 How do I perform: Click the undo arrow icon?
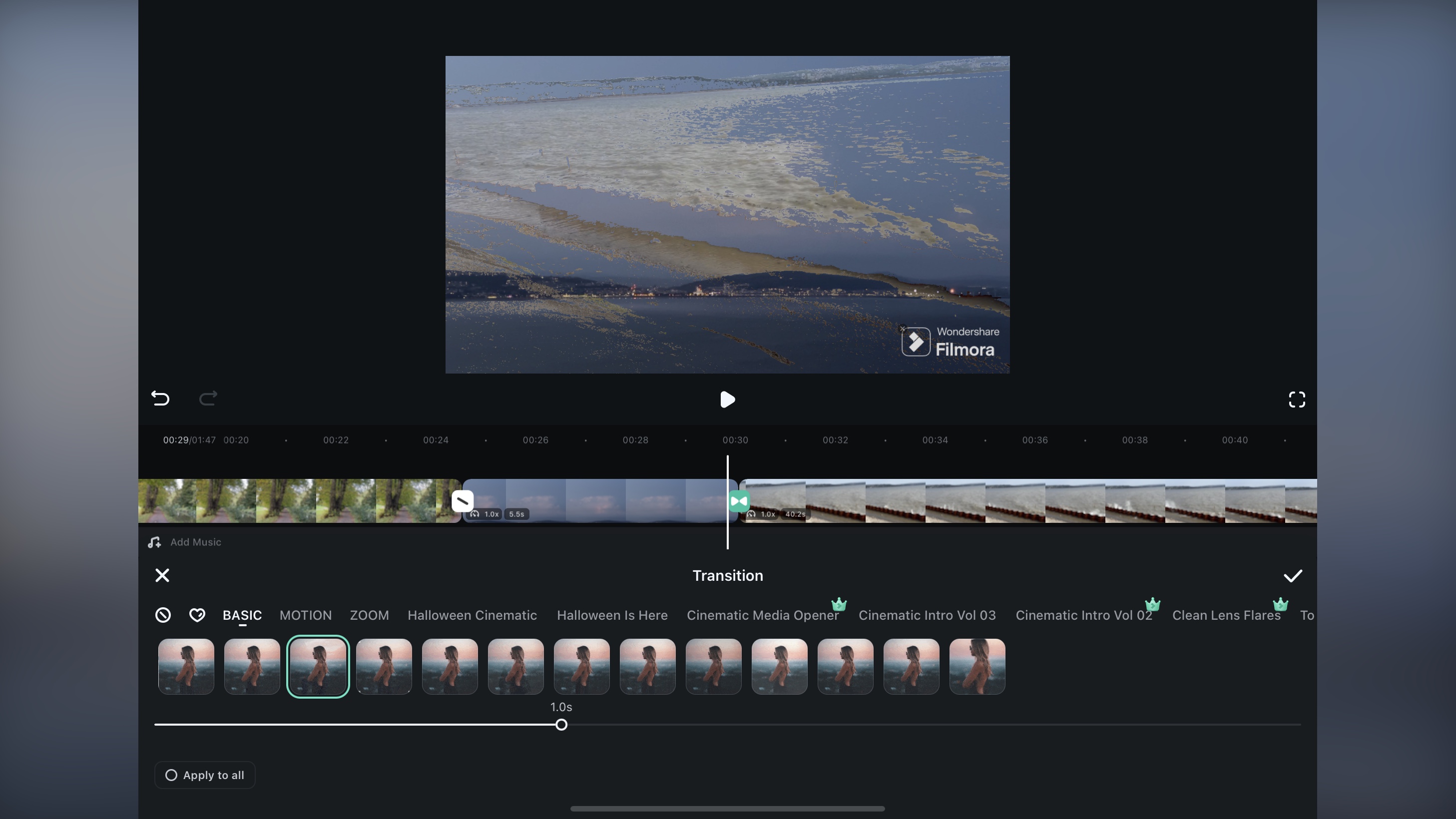(x=160, y=398)
